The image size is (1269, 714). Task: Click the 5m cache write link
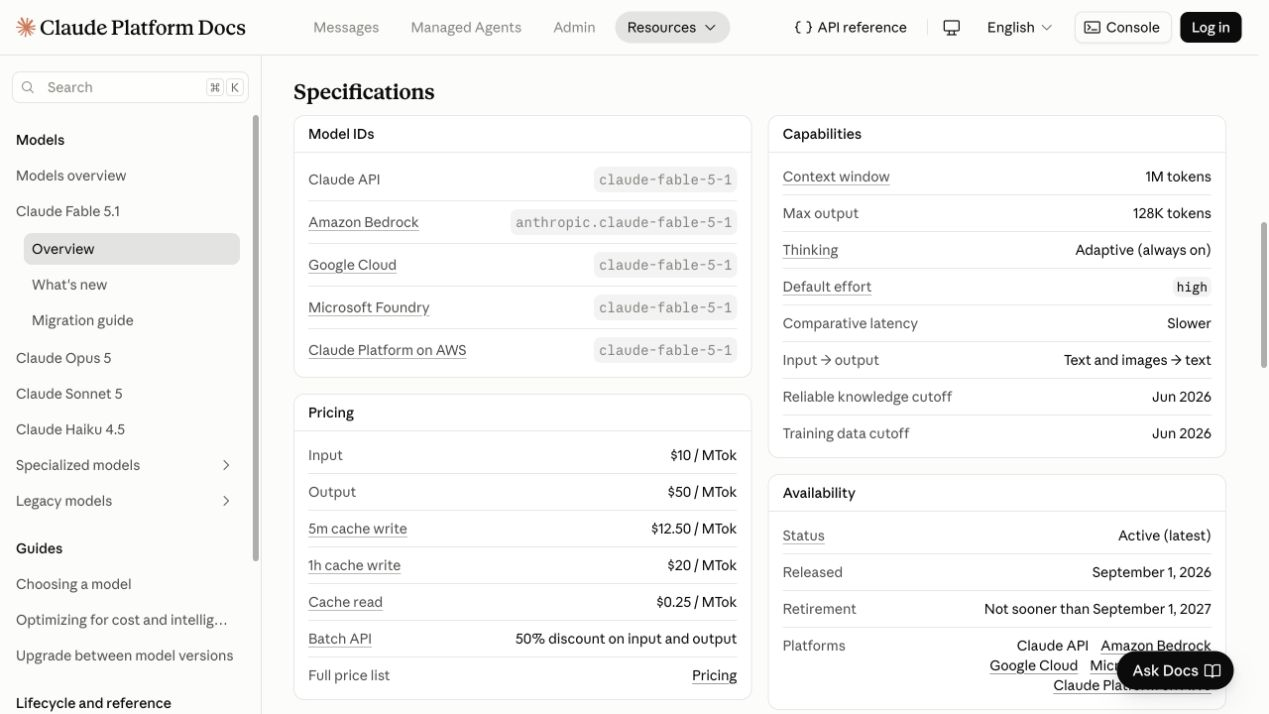click(x=357, y=528)
